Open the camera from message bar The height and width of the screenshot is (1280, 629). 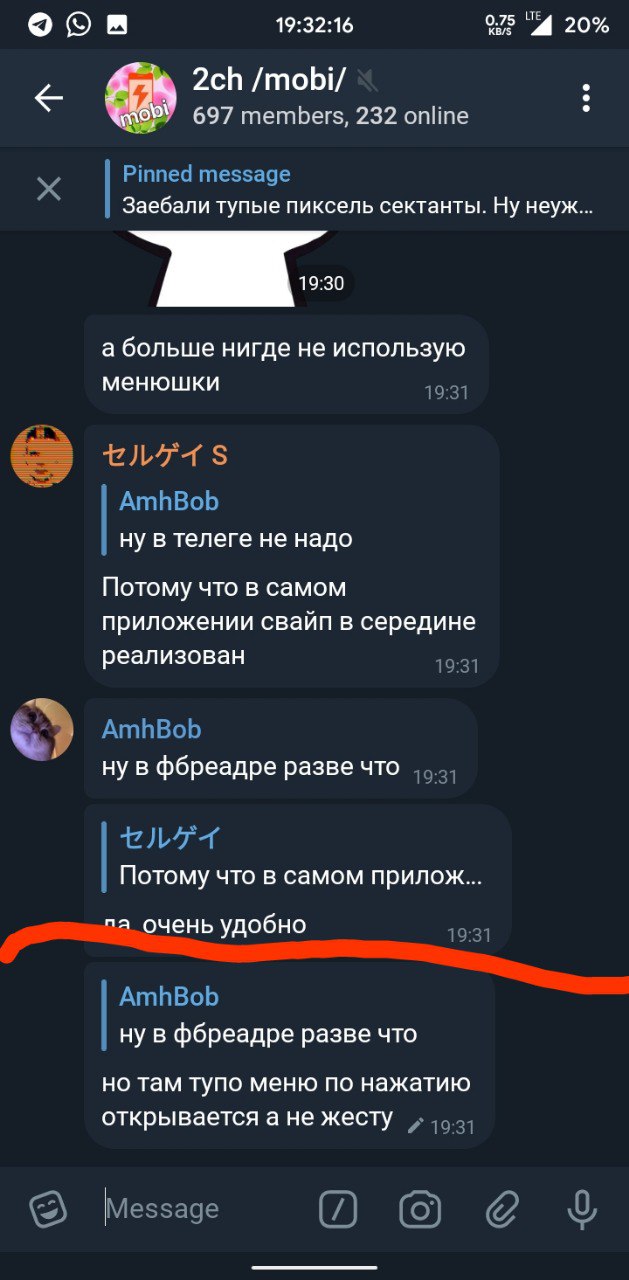click(420, 1210)
